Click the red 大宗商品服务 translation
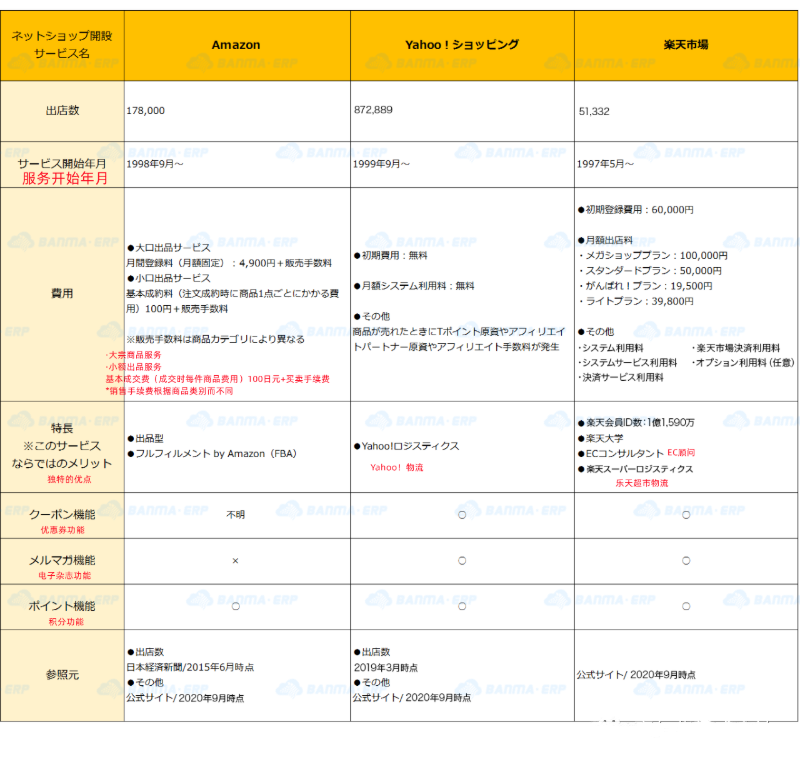Screen dimensions: 800x766 coord(134,355)
